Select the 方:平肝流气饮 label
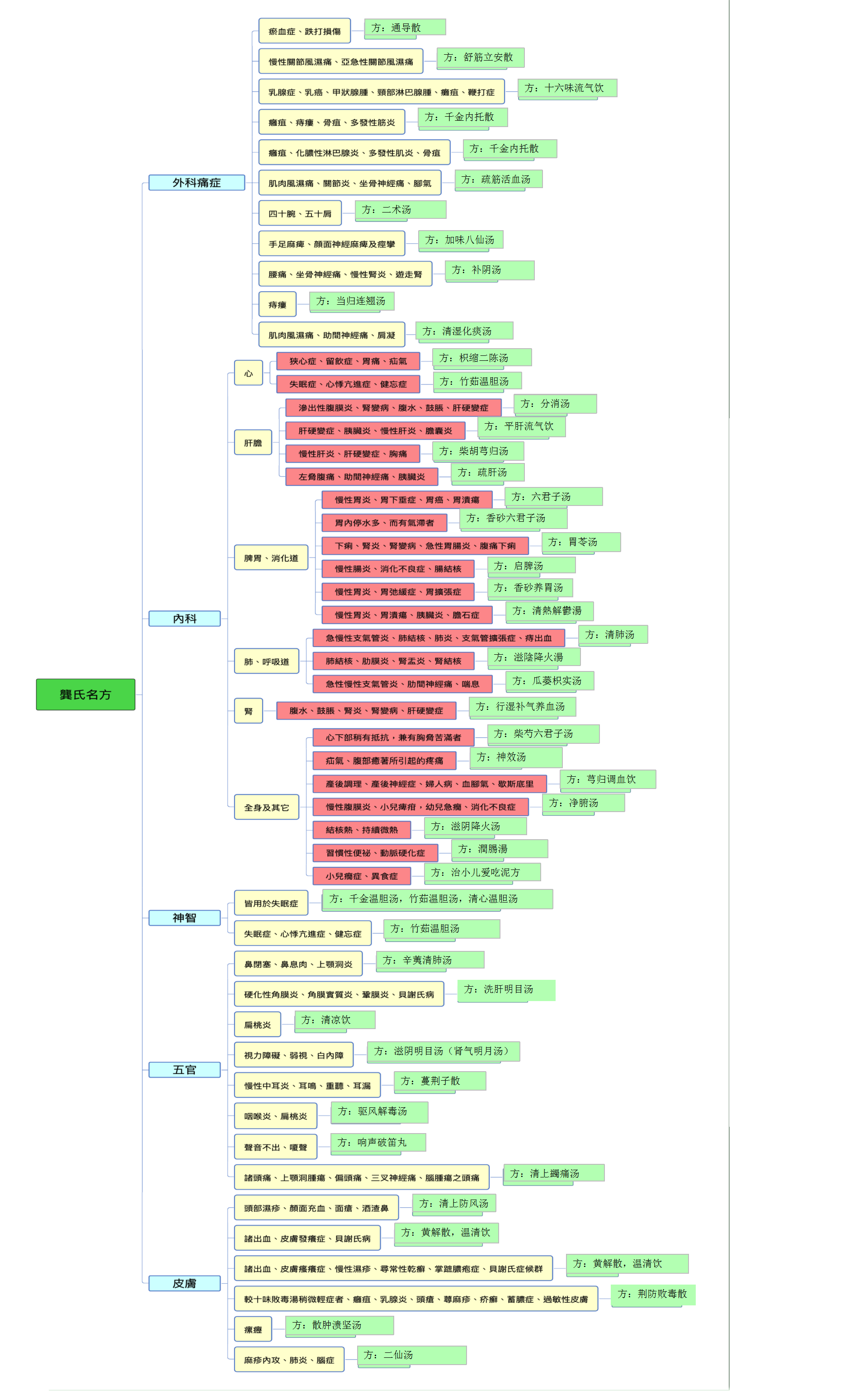Image resolution: width=868 pixels, height=1394 pixels. tap(522, 426)
